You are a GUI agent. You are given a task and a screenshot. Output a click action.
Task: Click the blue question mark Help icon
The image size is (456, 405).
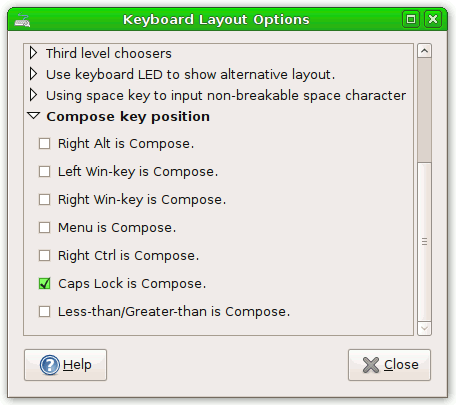click(50, 365)
